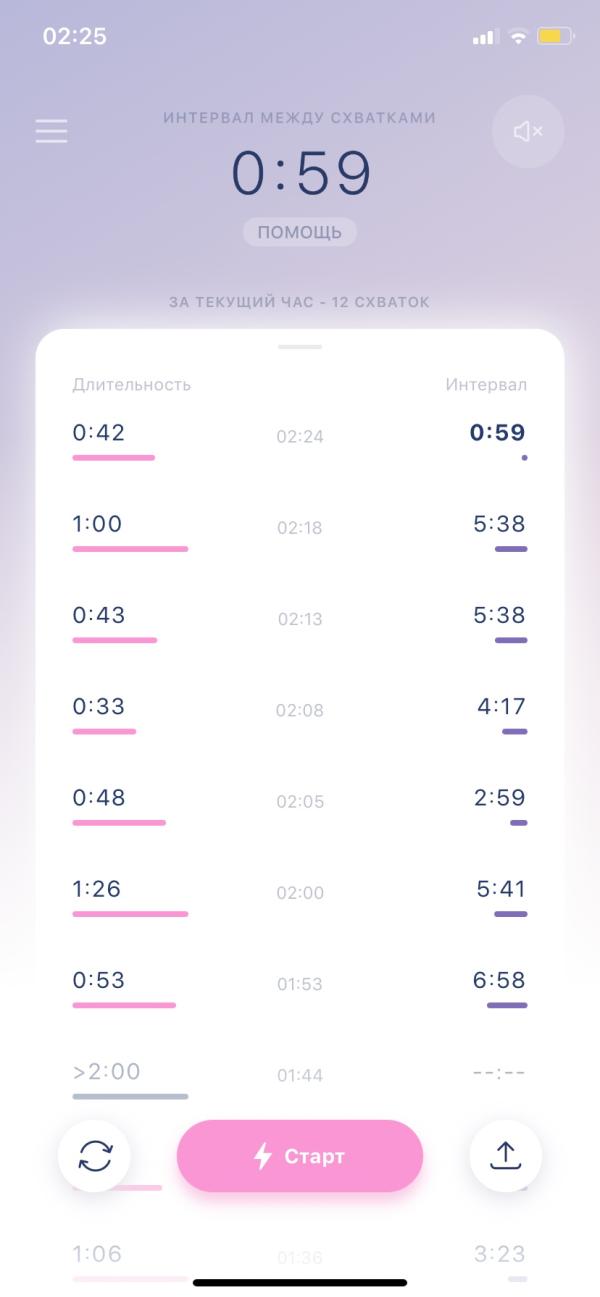This screenshot has width=600, height=1297.
Task: Open the hamburger menu
Action: point(51,131)
